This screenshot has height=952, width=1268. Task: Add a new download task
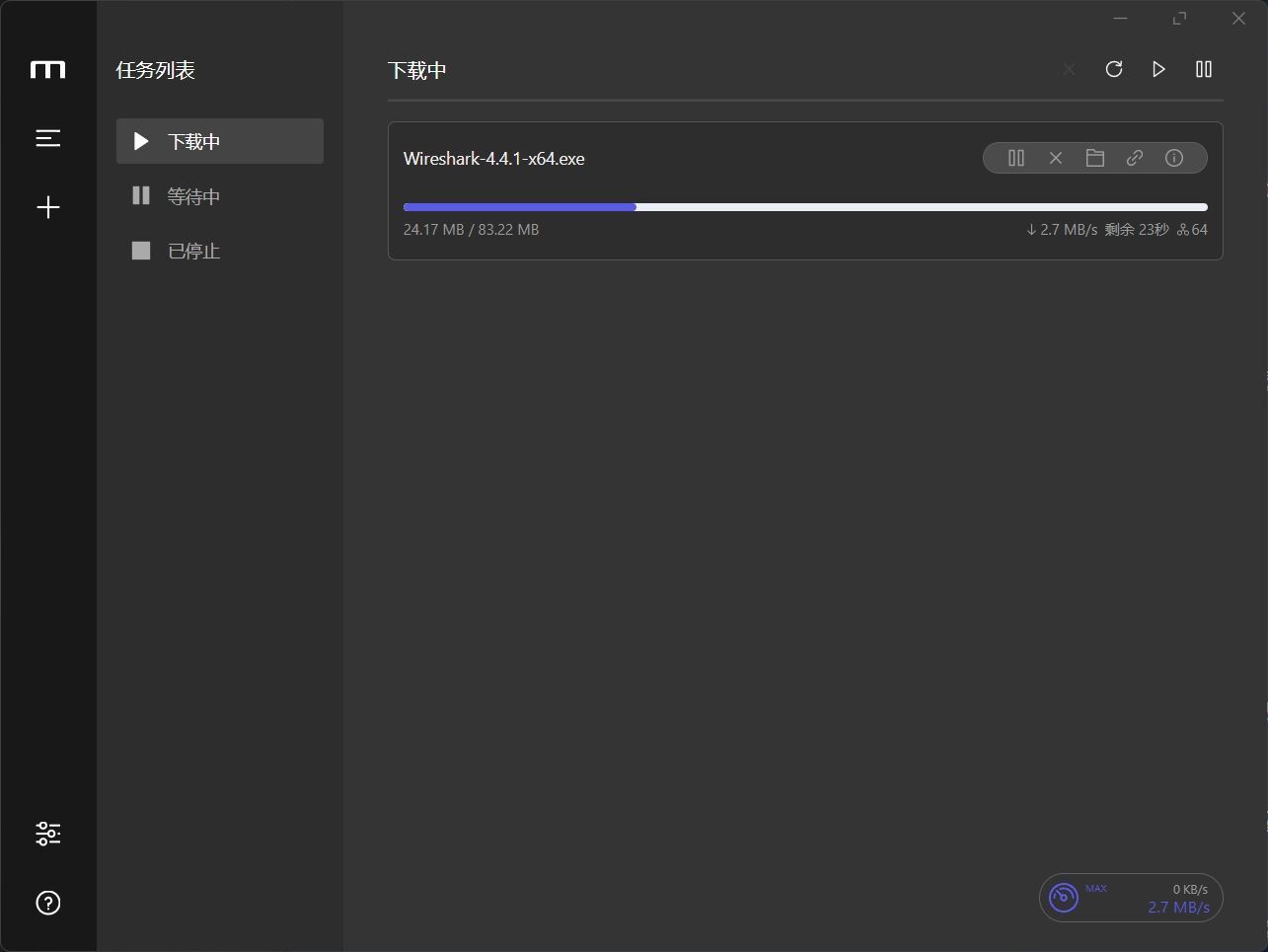[47, 207]
